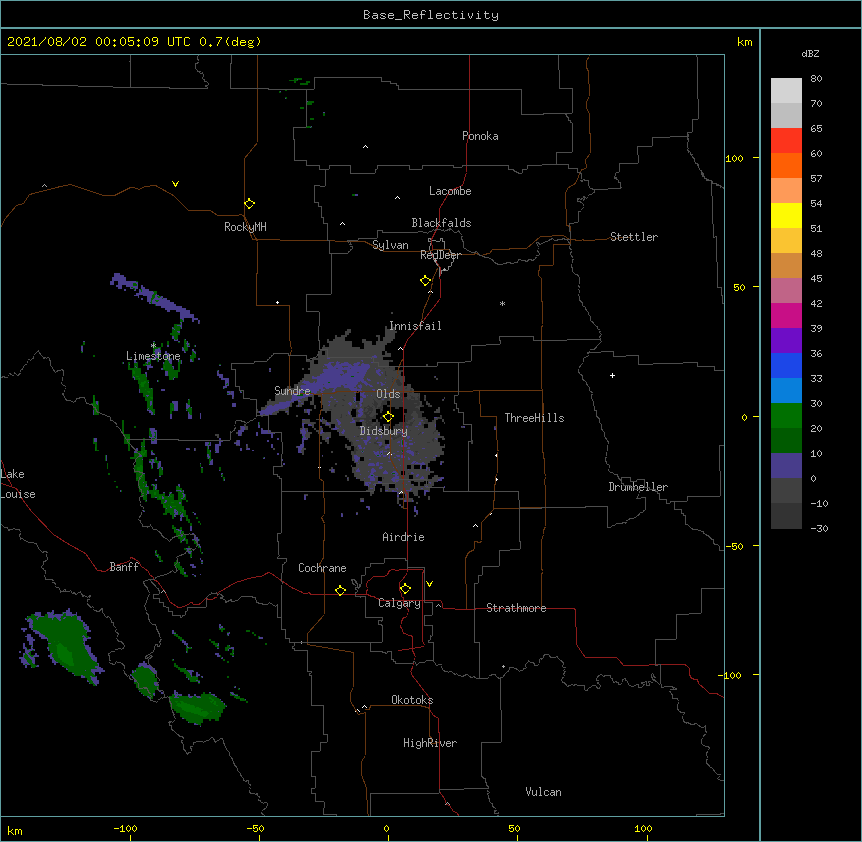The width and height of the screenshot is (862, 842).
Task: Click the white asterisk above Limestone label
Action: 153,345
